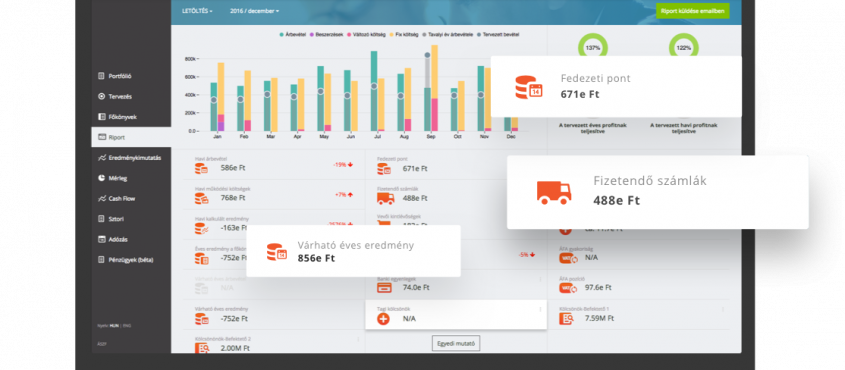845x370 pixels.
Task: Click the small Fizetendő számlák truck icon
Action: pos(385,199)
